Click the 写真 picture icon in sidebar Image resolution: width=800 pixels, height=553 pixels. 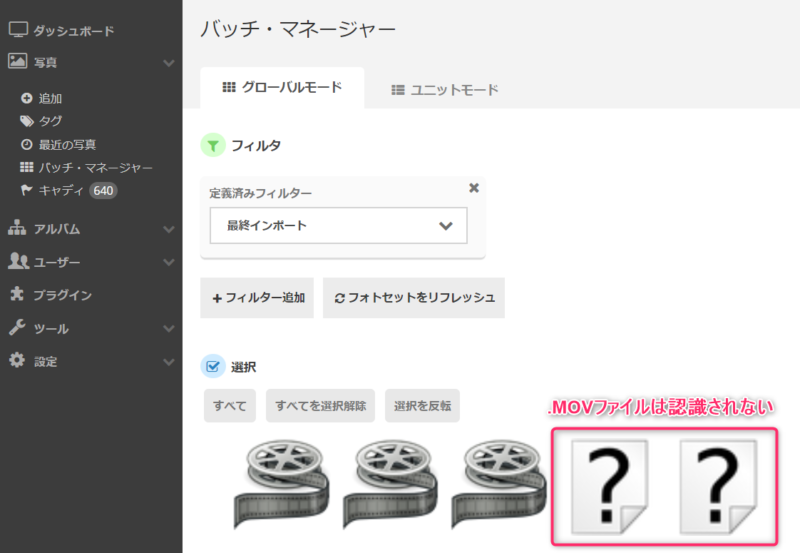(x=17, y=61)
